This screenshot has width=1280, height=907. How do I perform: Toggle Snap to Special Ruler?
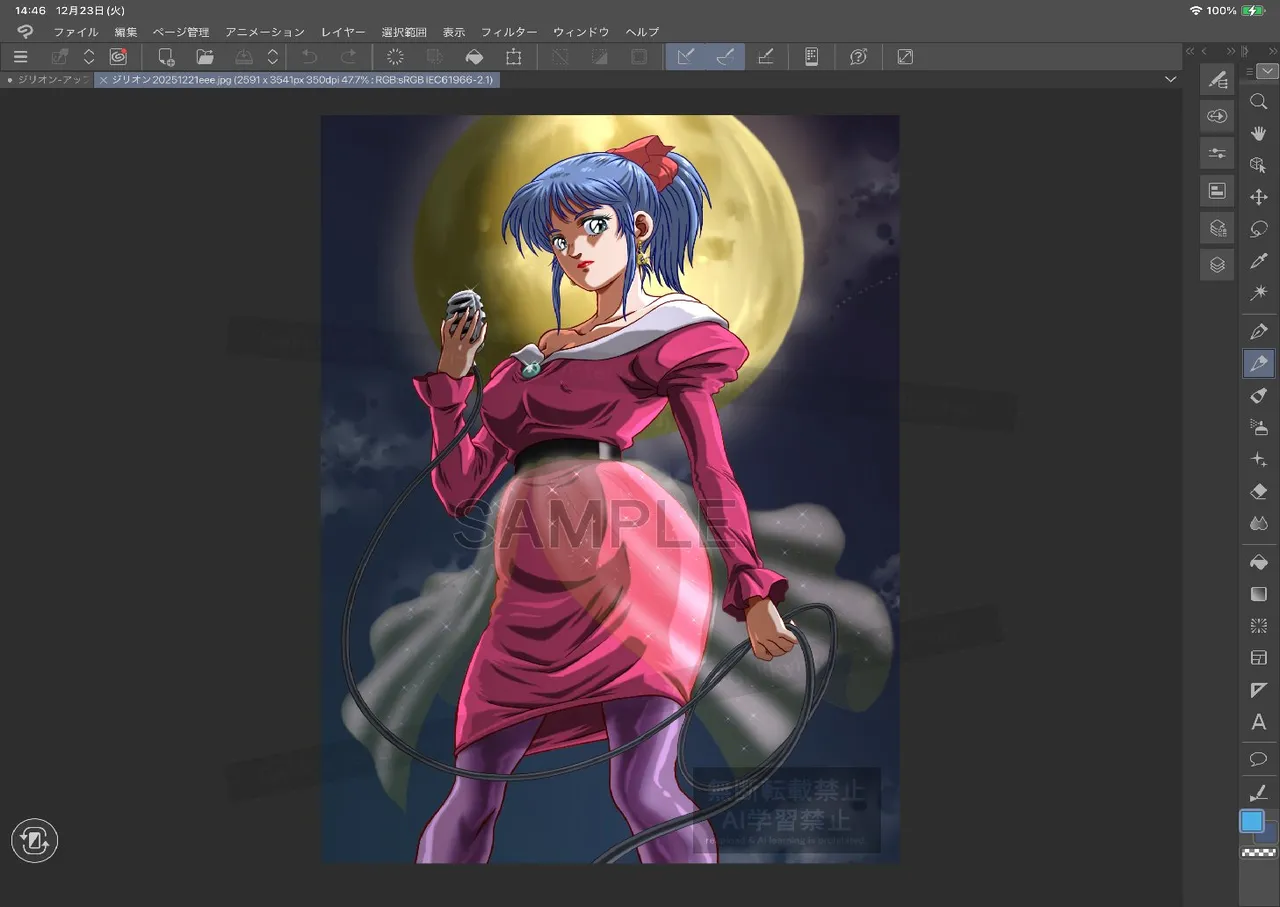pos(725,57)
